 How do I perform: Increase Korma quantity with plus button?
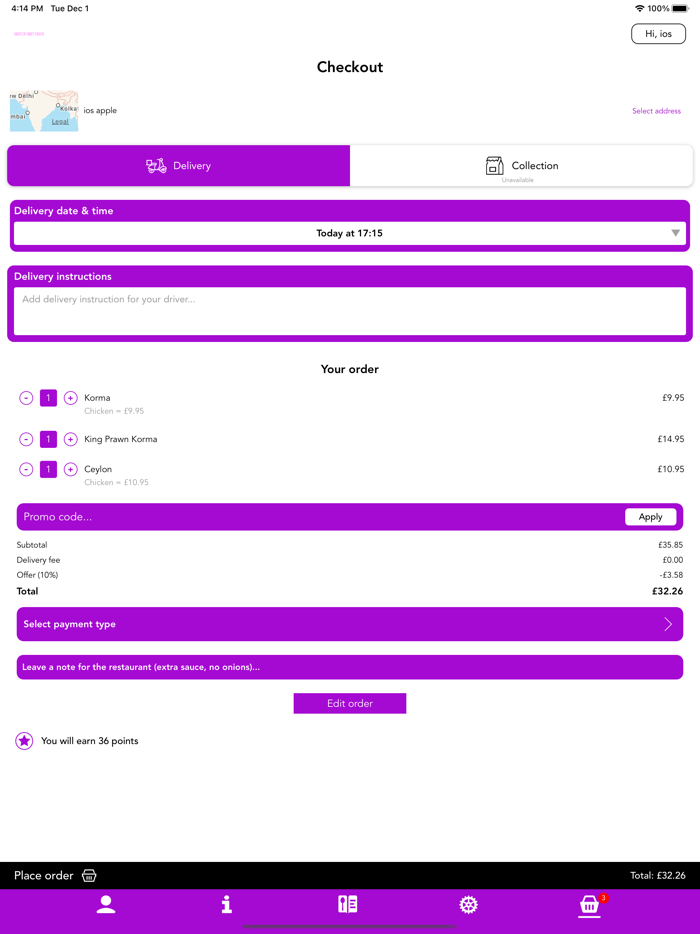[x=71, y=398]
